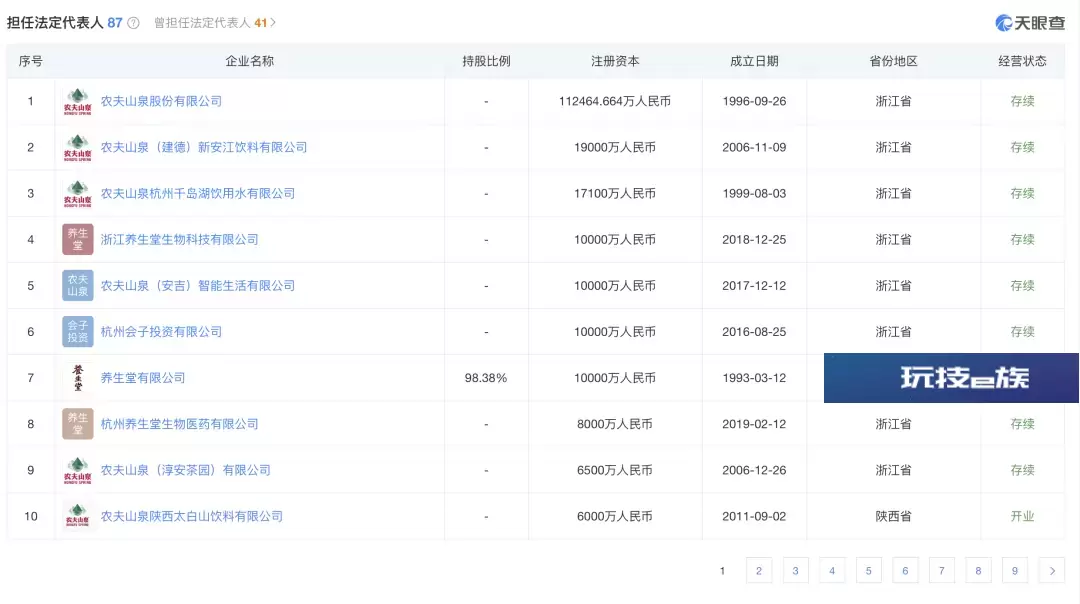Open 农夫山泉杭州千岛湖饮用水有限公司 link
The height and width of the screenshot is (604, 1080).
coord(198,194)
